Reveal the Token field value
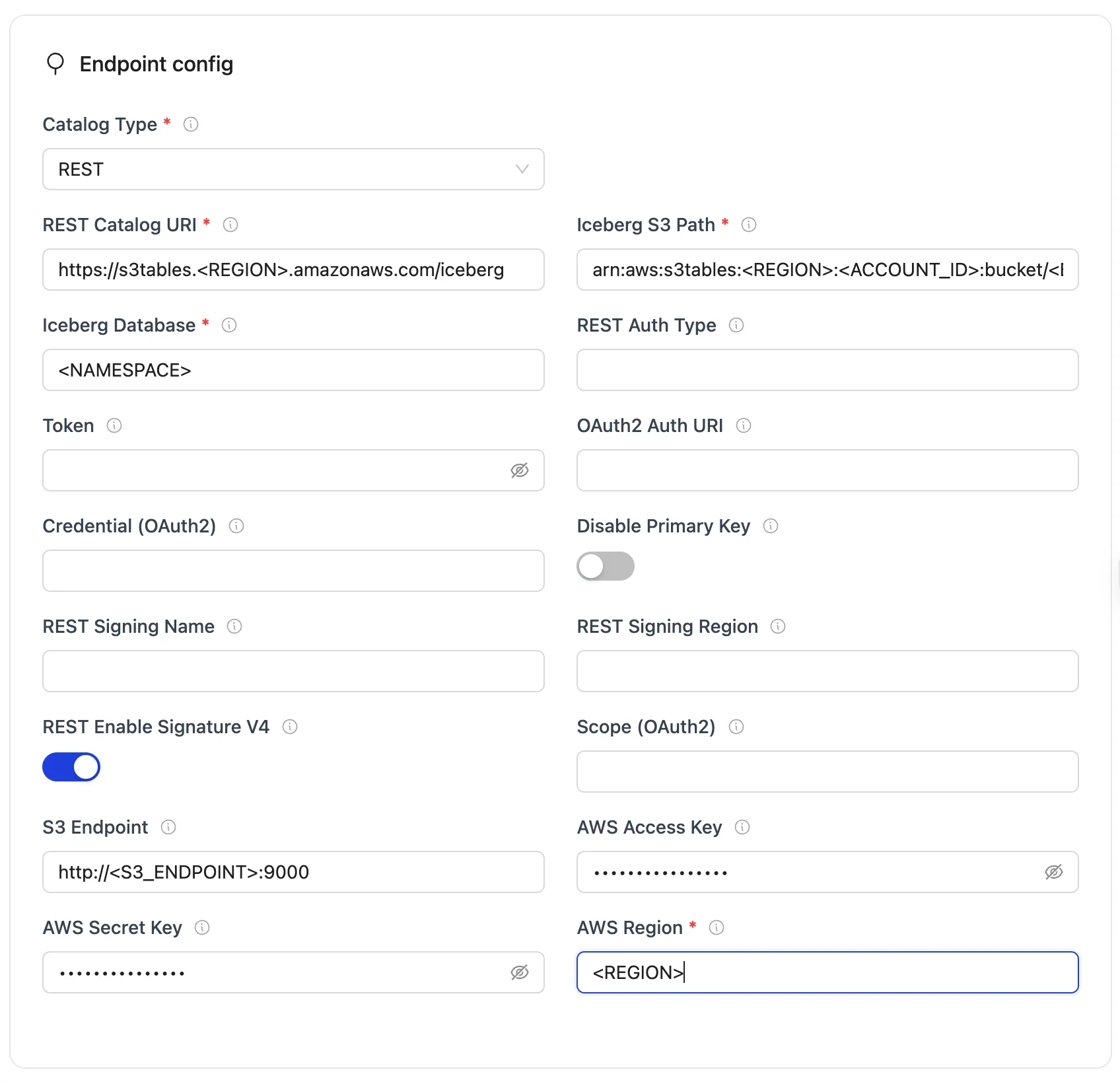 click(520, 470)
